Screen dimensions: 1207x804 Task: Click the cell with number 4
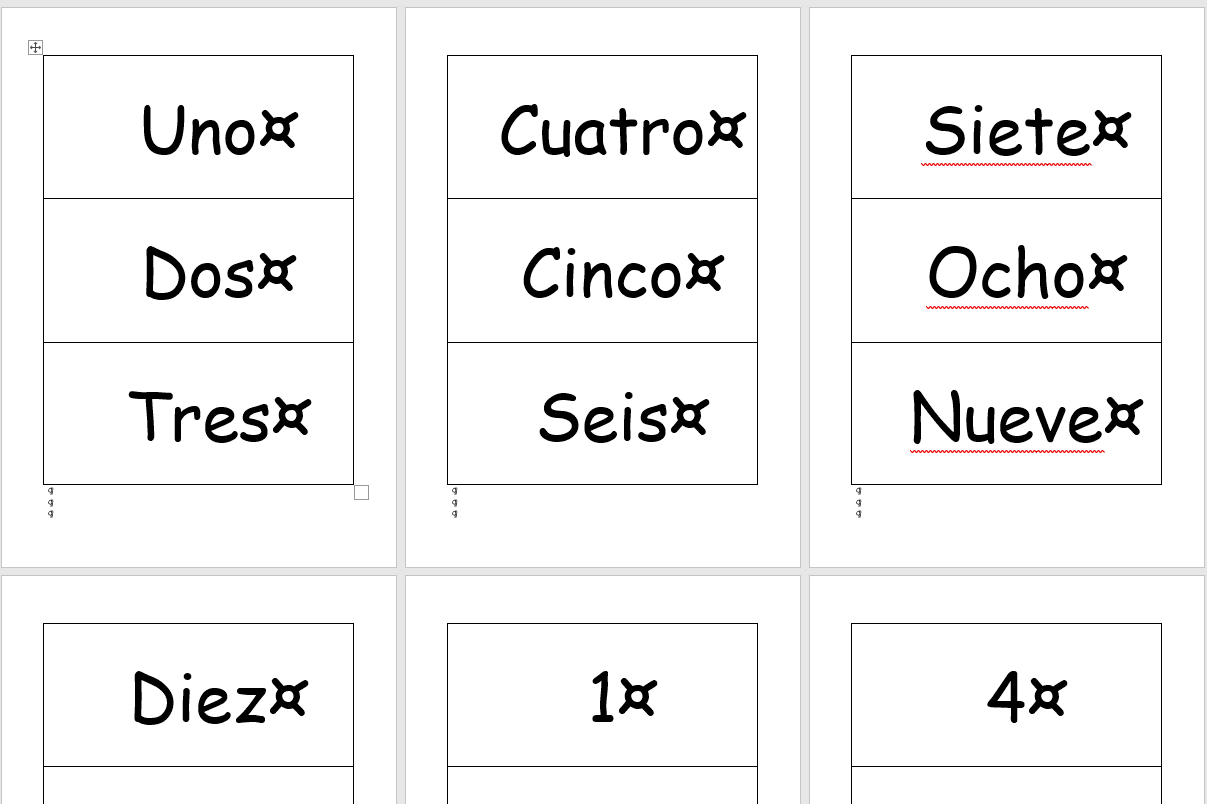pos(1006,696)
